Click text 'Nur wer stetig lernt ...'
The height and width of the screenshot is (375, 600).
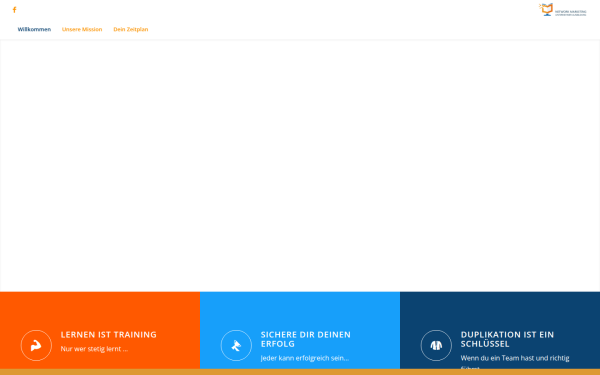[x=94, y=349]
